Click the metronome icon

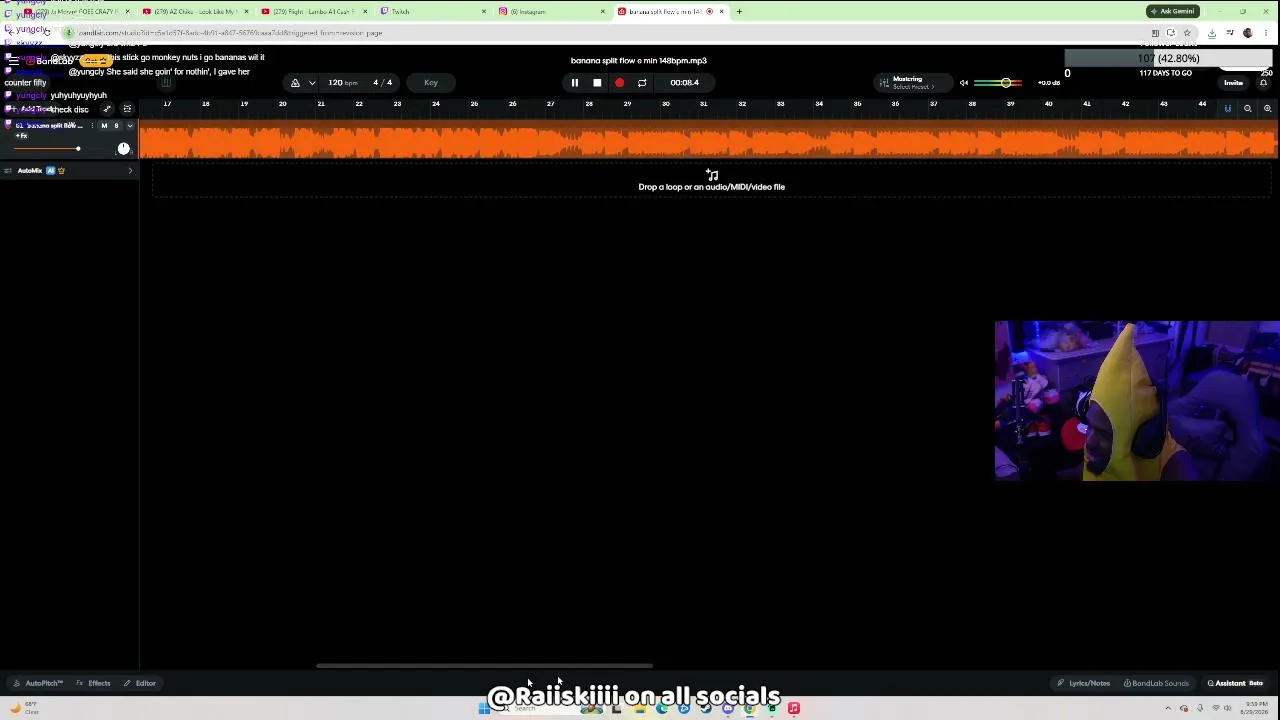click(295, 83)
